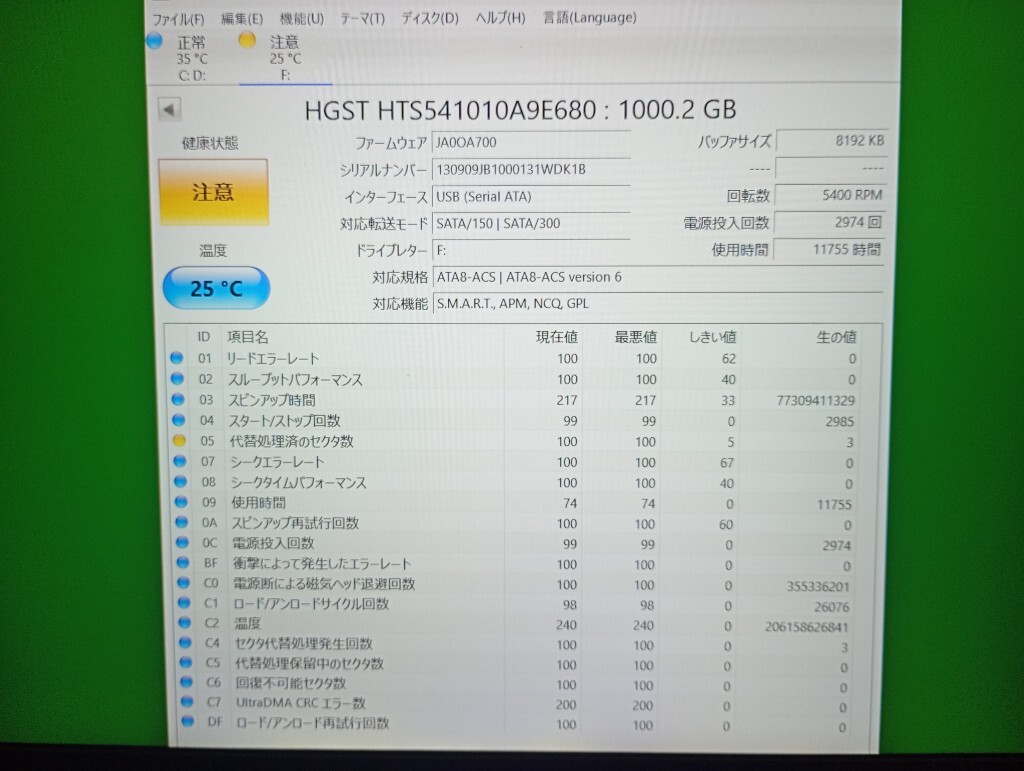The height and width of the screenshot is (771, 1024).
Task: Open the ディスク(D) menu
Action: [x=430, y=18]
